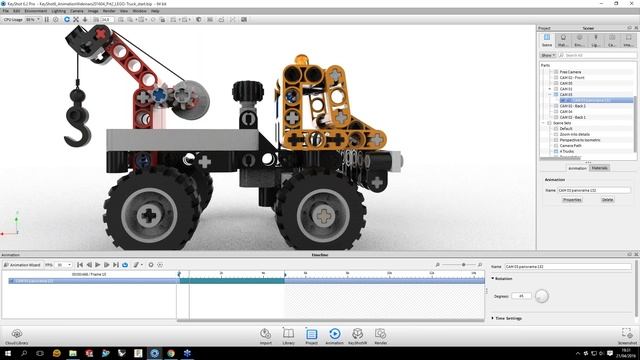This screenshot has width=640, height=360.
Task: Collapse the Rotation section
Action: pyautogui.click(x=493, y=278)
